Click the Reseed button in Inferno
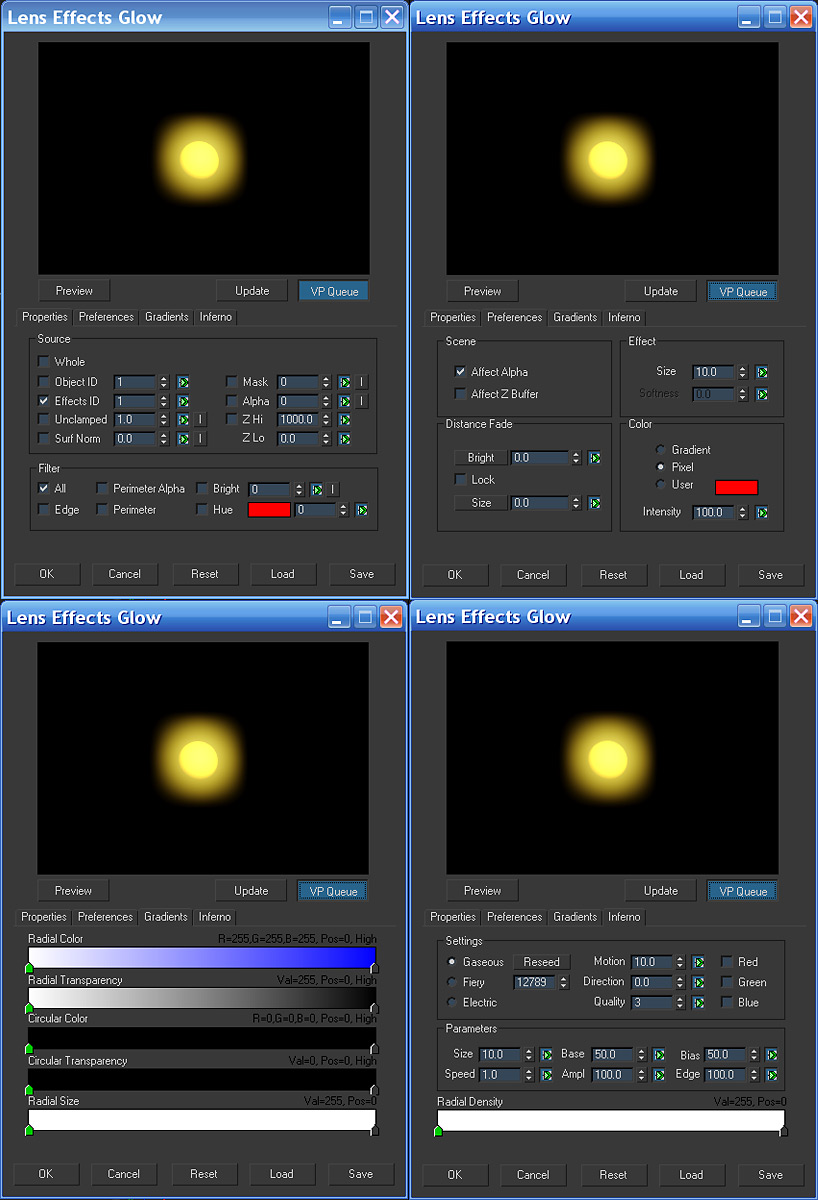This screenshot has height=1200, width=818. tap(542, 962)
